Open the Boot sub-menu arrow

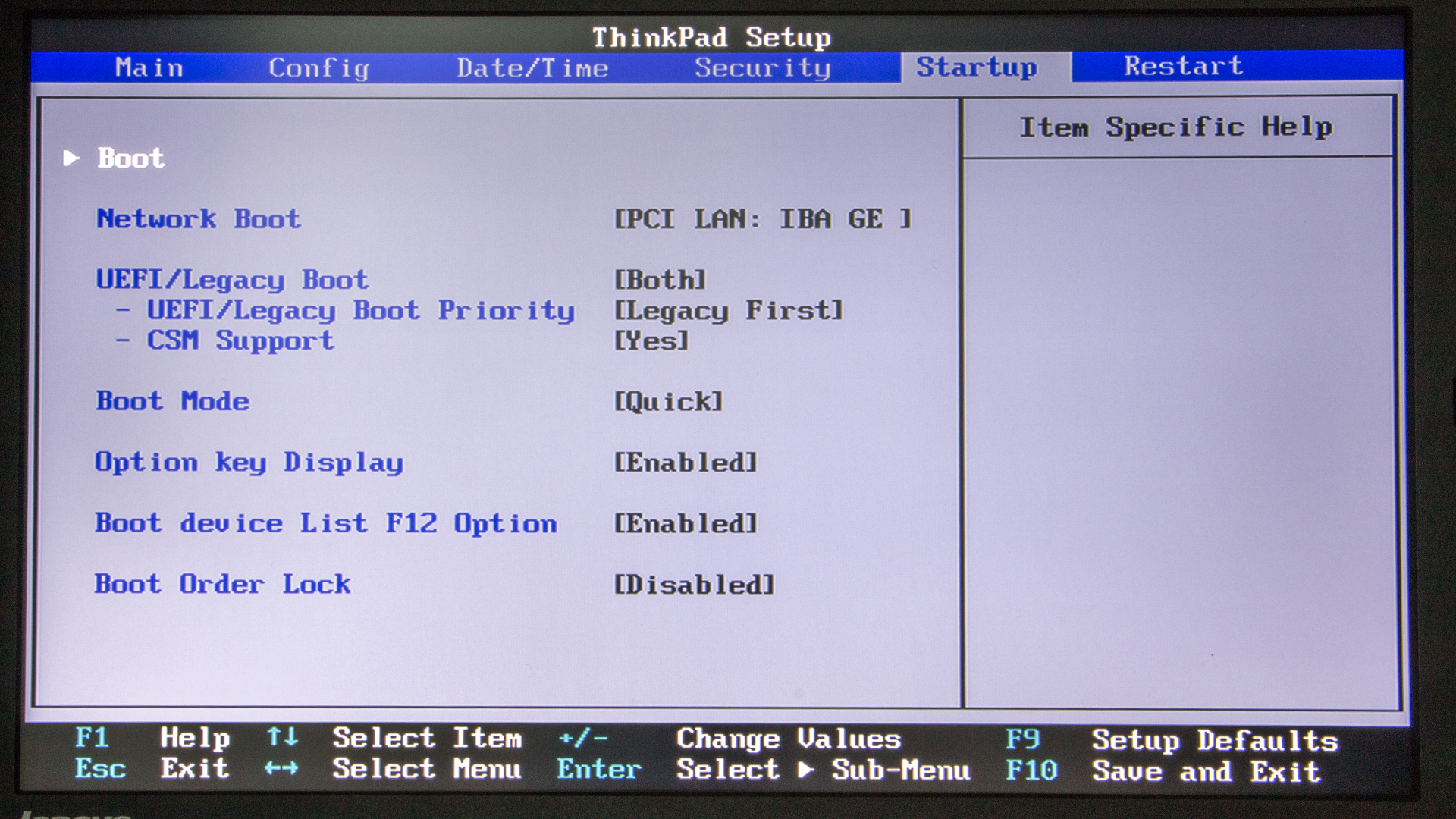[x=71, y=158]
